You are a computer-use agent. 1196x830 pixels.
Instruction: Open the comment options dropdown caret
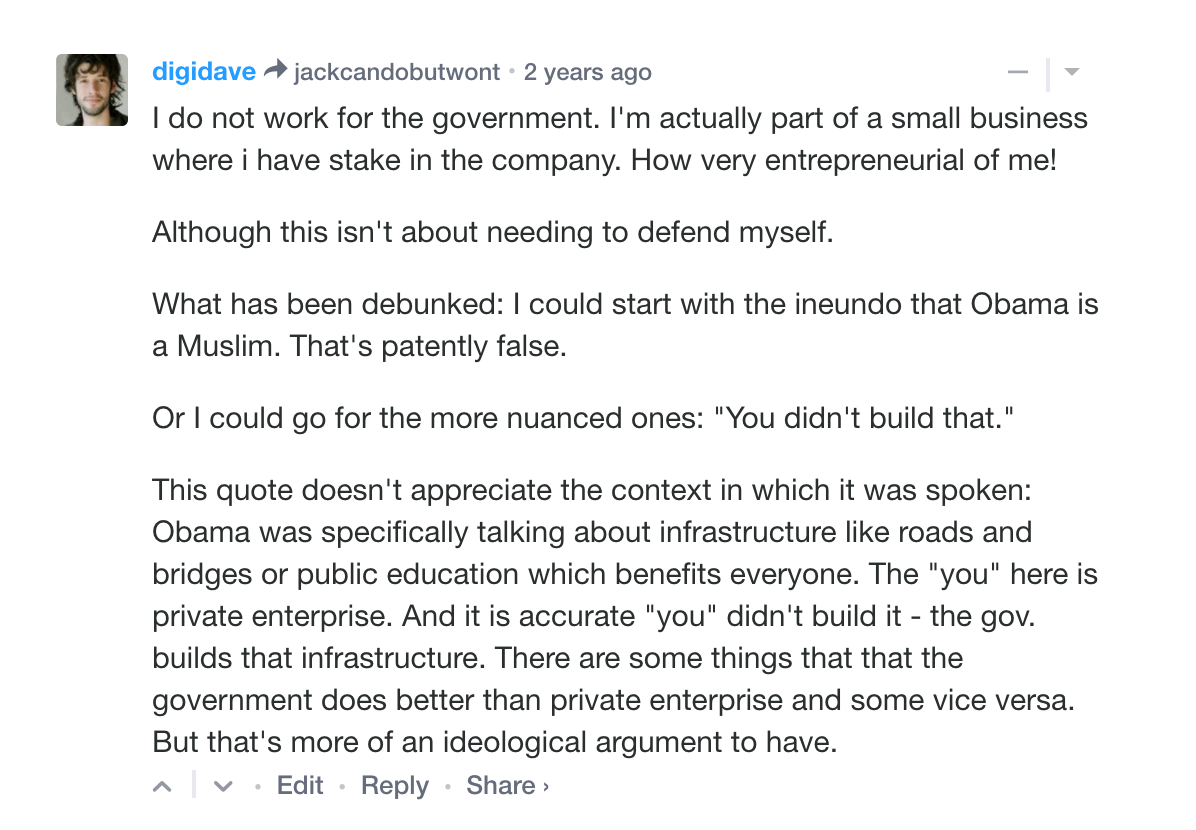pos(1072,73)
